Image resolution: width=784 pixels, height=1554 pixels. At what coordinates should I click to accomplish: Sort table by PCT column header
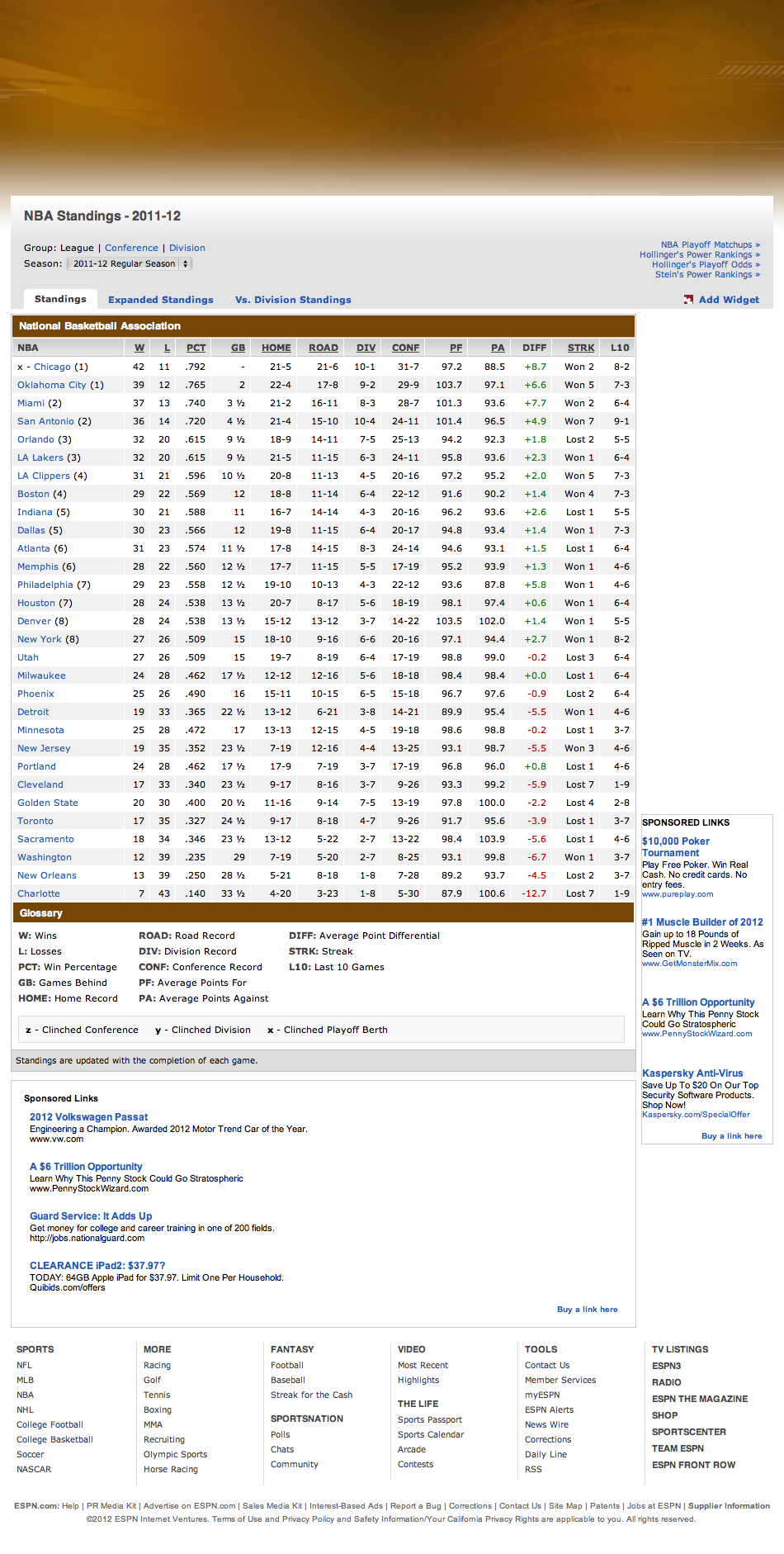point(196,348)
